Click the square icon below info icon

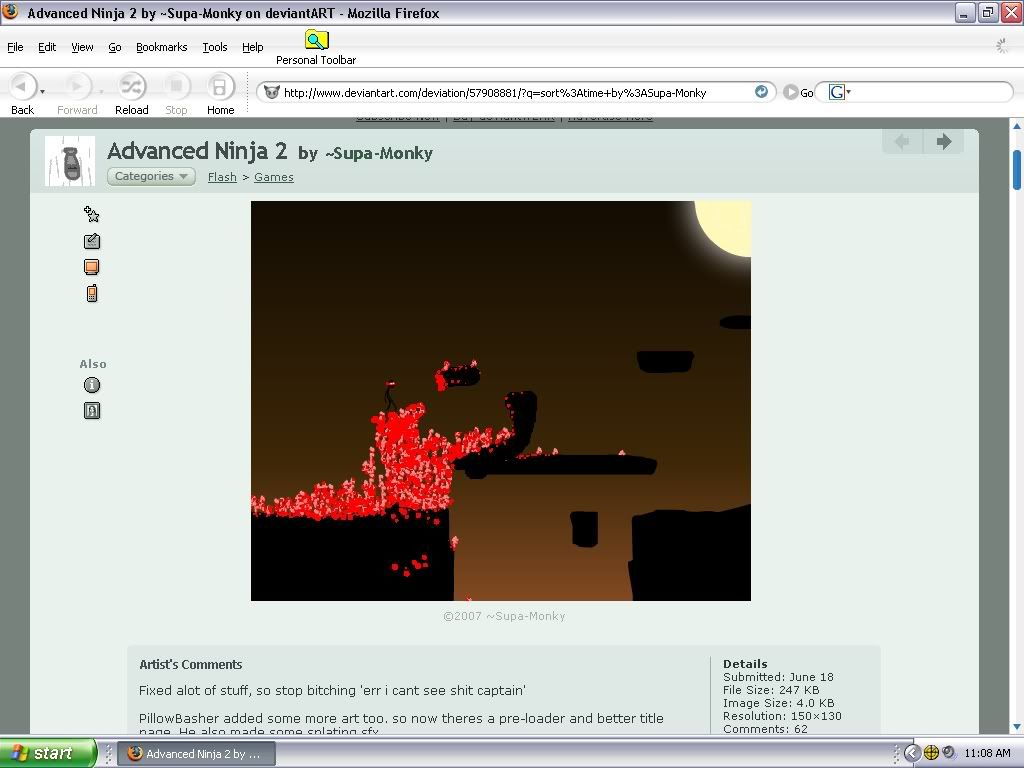[x=92, y=410]
